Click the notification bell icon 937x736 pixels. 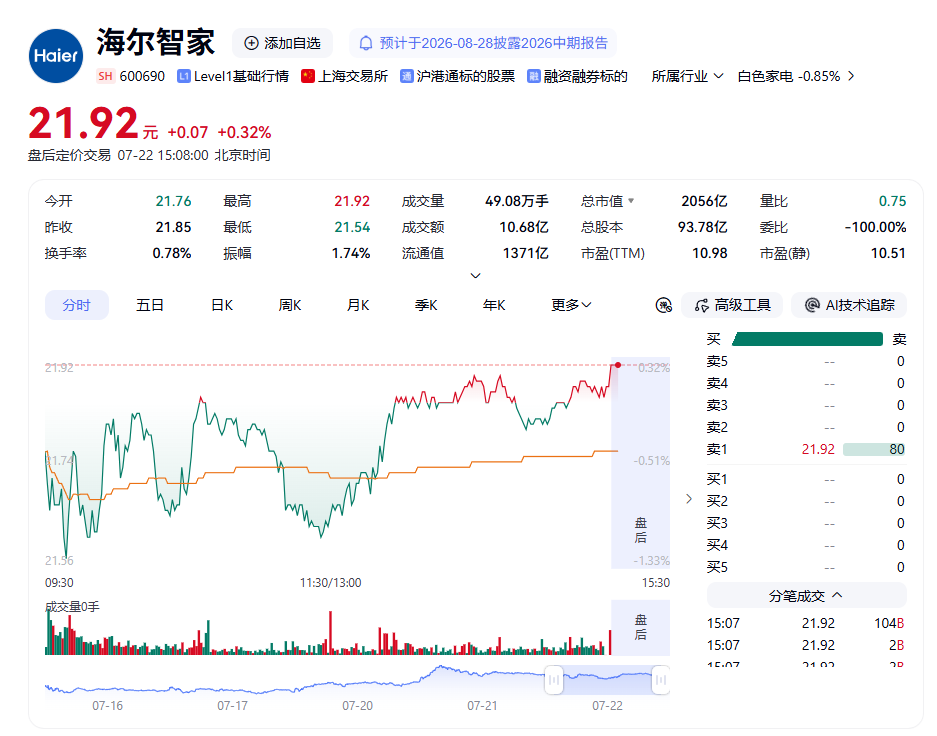pos(365,43)
